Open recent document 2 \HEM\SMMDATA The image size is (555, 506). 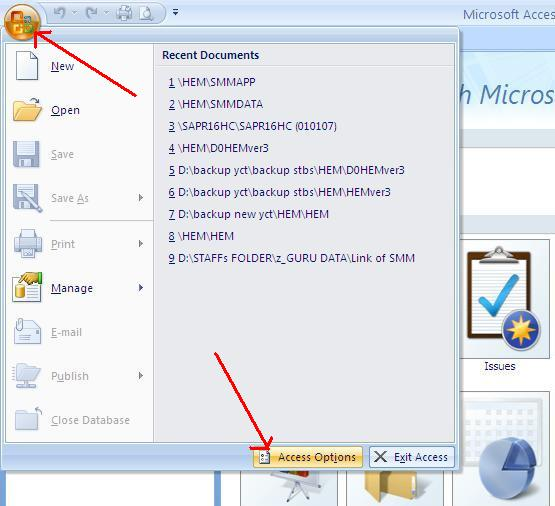tap(216, 104)
